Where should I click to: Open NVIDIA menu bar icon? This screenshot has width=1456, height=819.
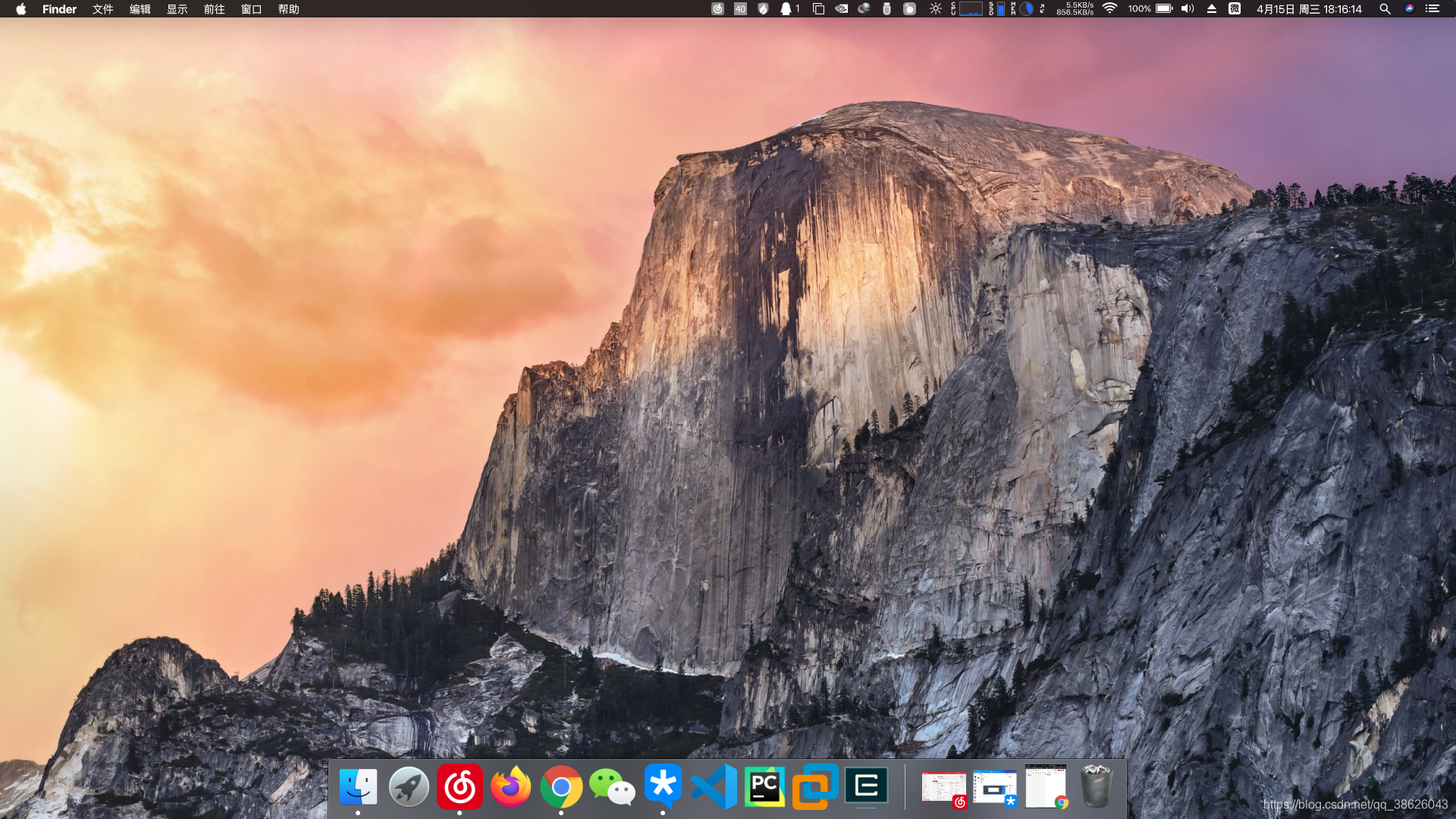pos(841,9)
